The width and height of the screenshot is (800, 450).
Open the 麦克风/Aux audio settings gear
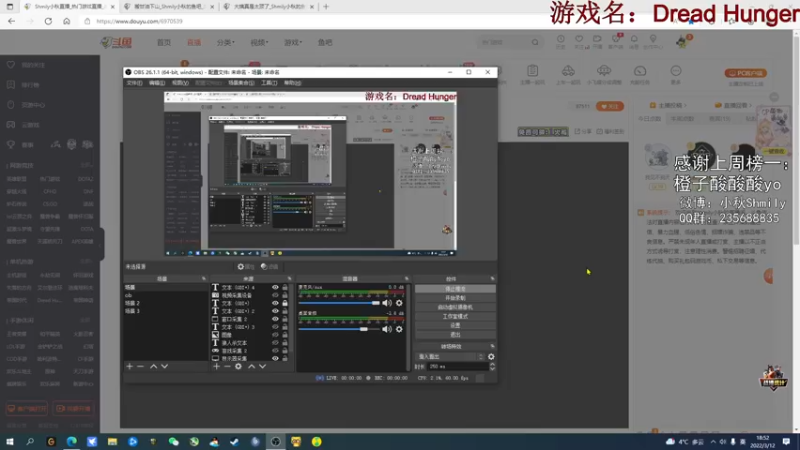coord(399,303)
